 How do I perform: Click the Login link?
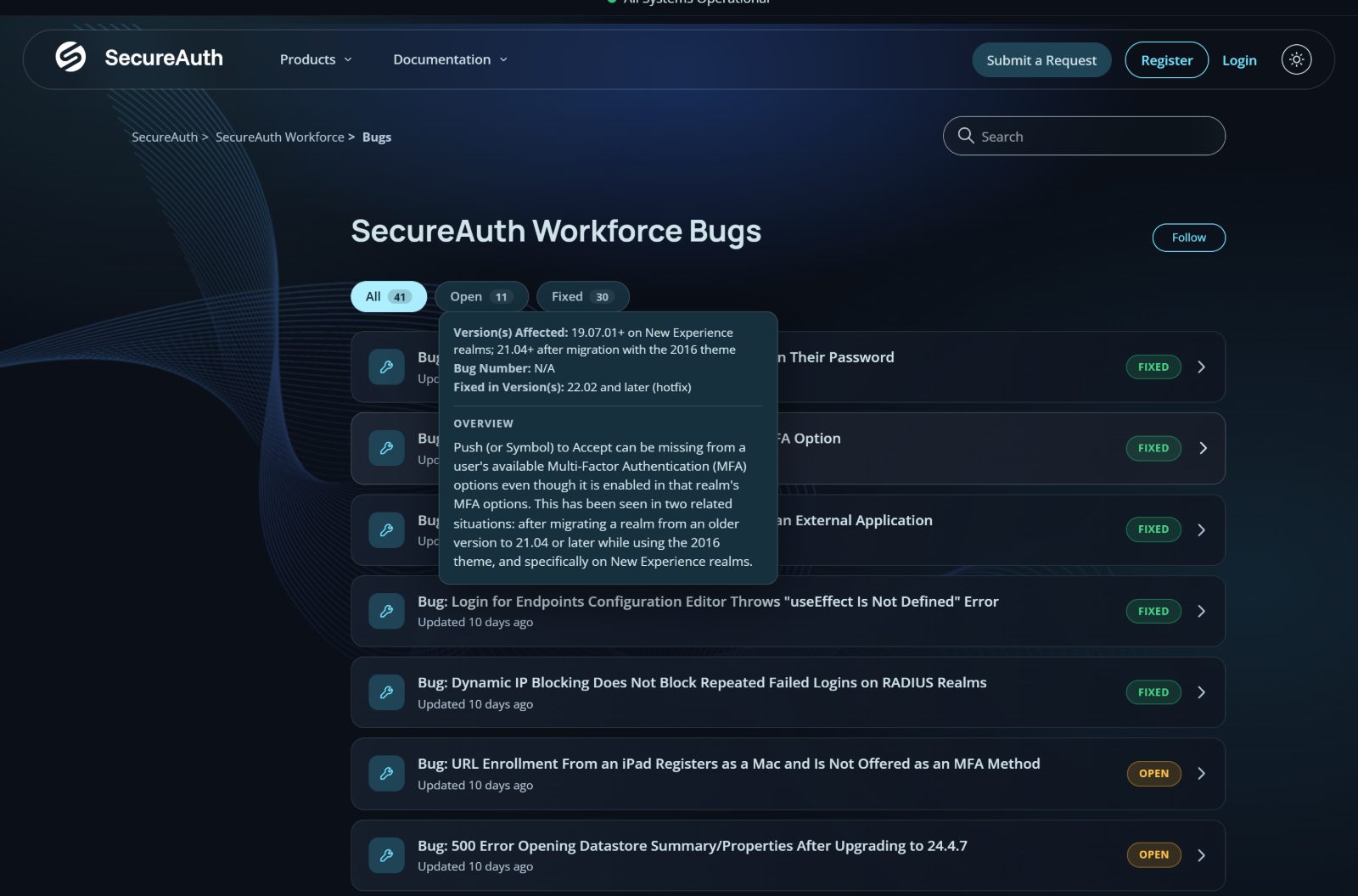click(x=1239, y=60)
